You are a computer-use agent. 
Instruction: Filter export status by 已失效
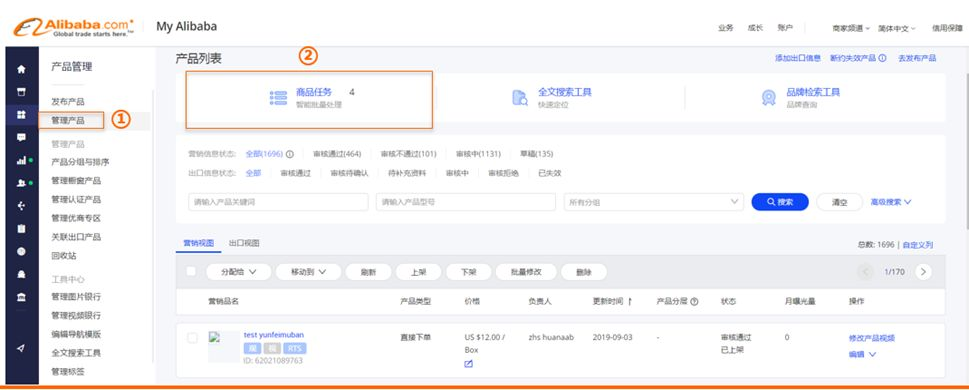(x=549, y=174)
